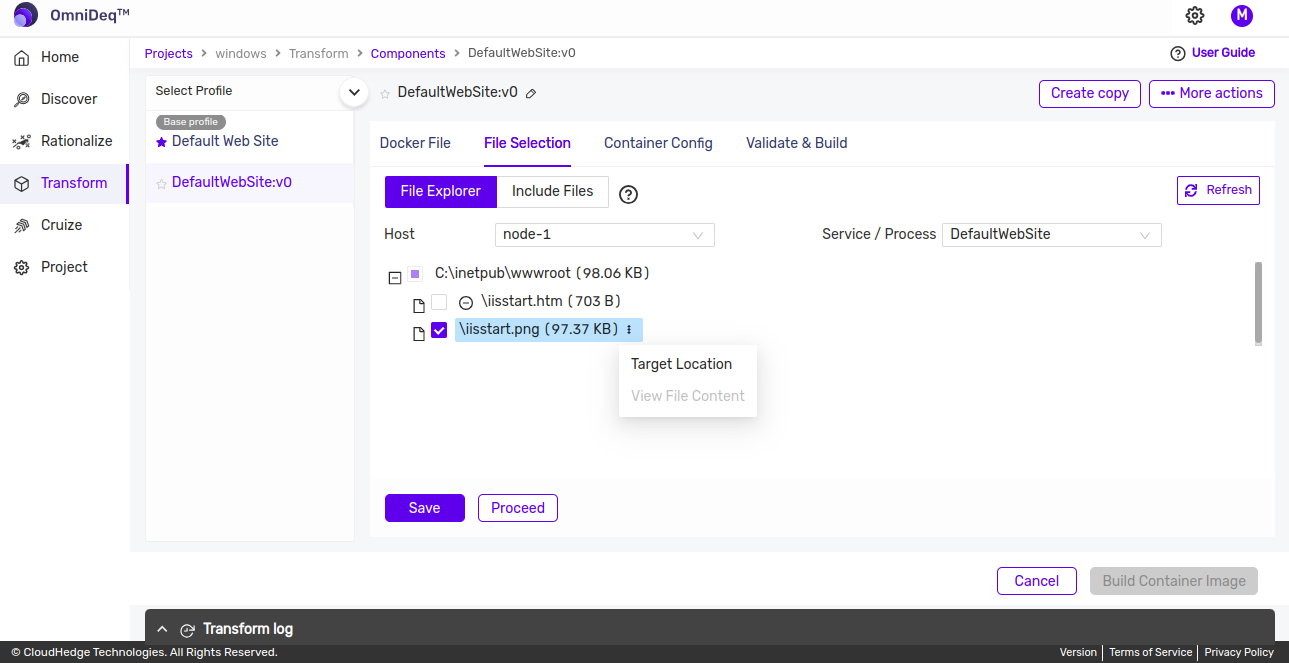Click the help question mark icon
The width and height of the screenshot is (1289, 663).
tap(628, 194)
